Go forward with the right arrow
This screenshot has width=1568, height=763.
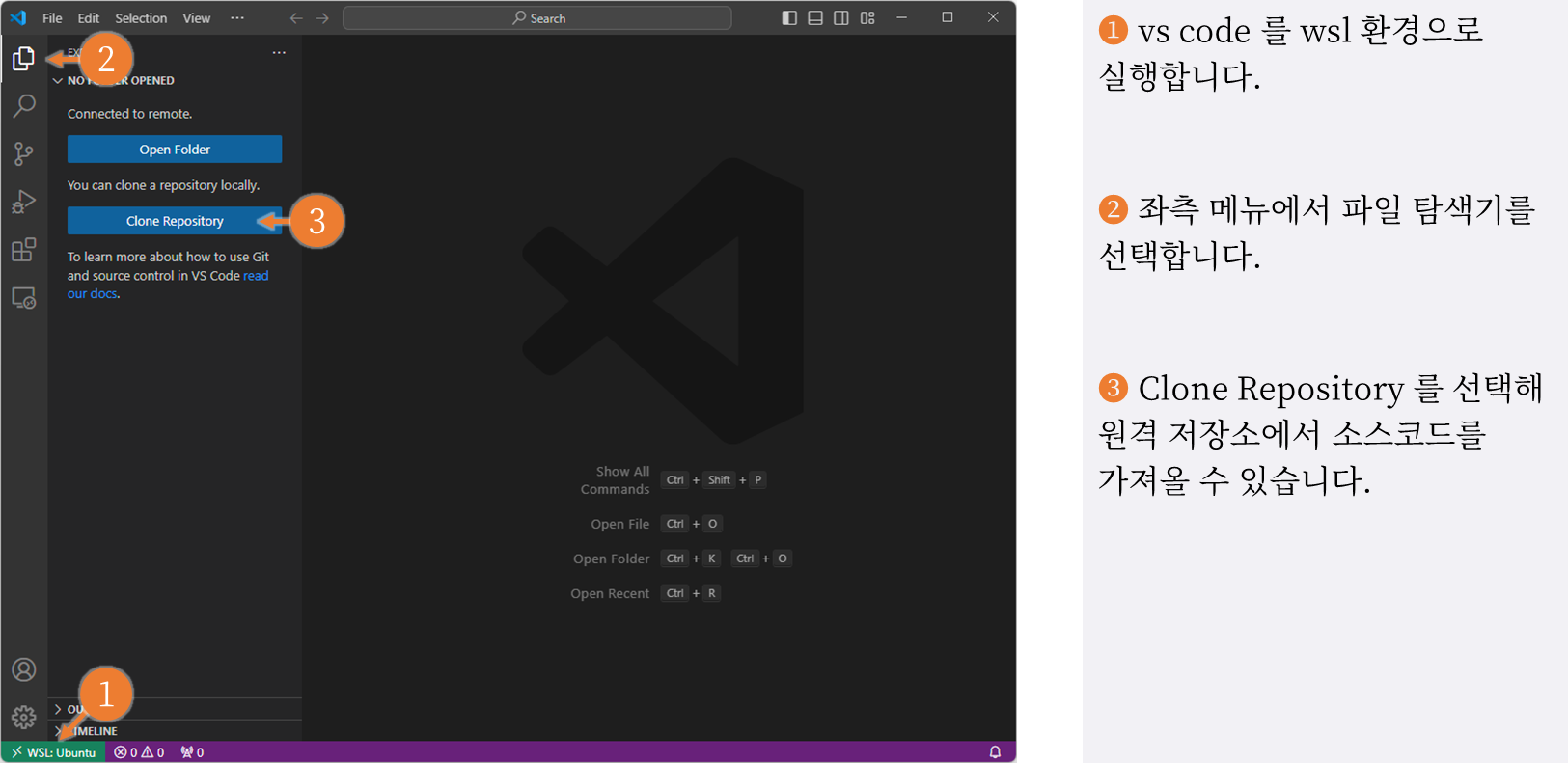(322, 18)
